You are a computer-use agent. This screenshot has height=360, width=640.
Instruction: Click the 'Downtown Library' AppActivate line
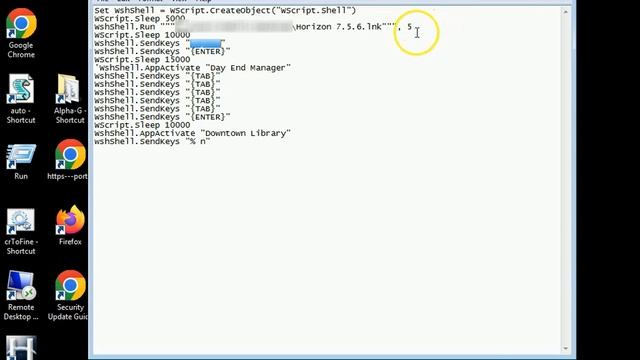pos(192,133)
